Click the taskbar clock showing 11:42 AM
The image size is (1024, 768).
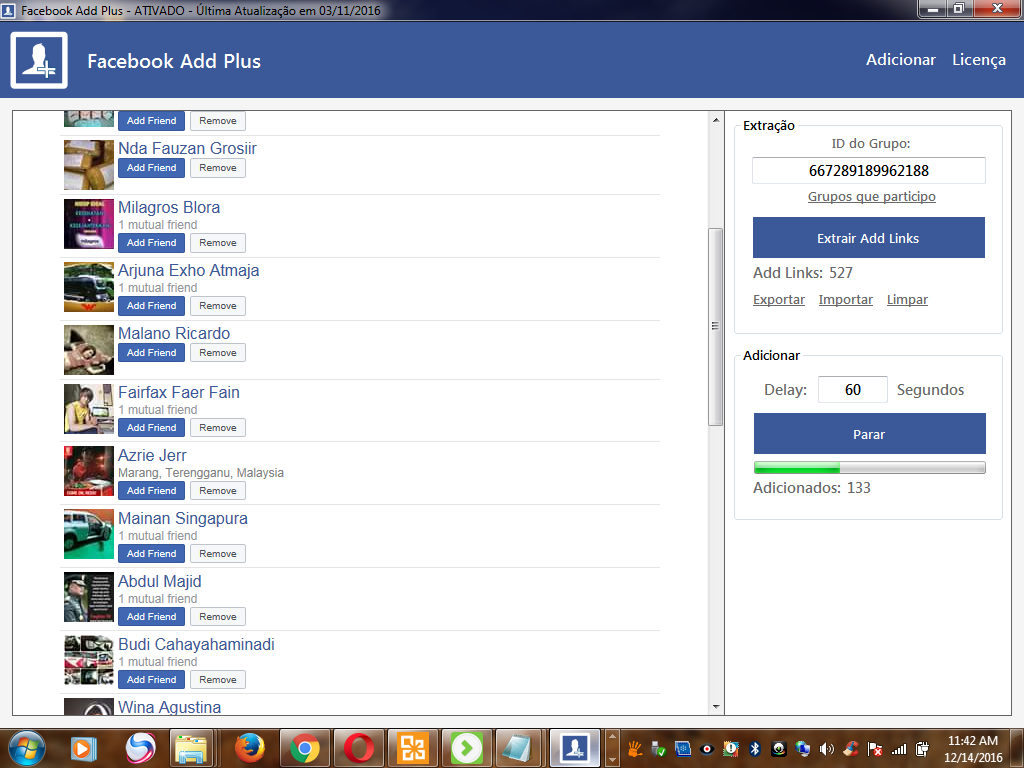(x=972, y=748)
